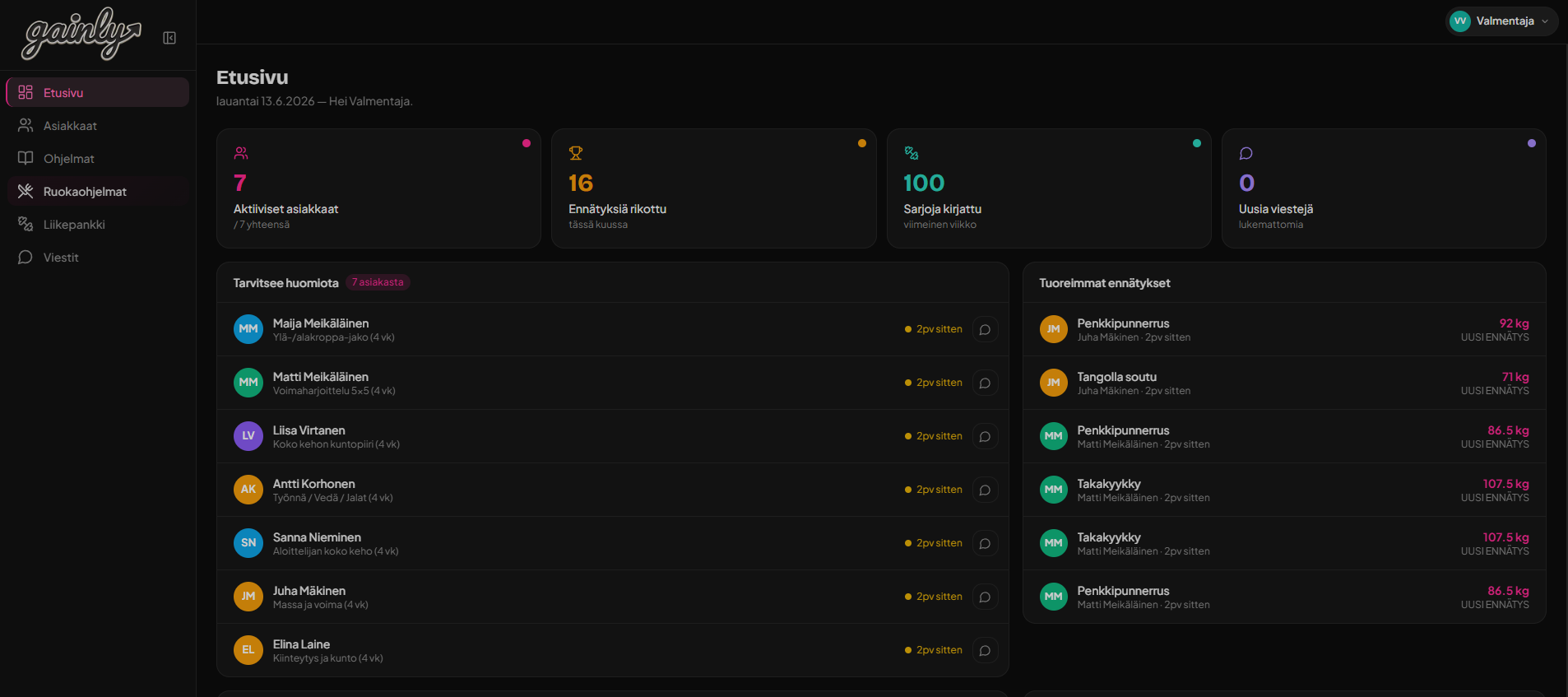
Task: Click the people icon on active clients card
Action: tap(241, 153)
